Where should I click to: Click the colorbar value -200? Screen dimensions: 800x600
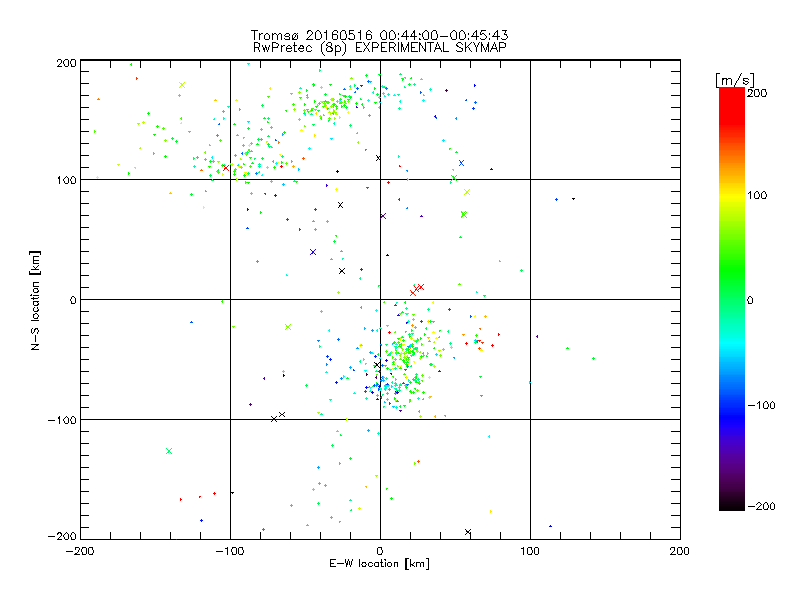tap(761, 506)
